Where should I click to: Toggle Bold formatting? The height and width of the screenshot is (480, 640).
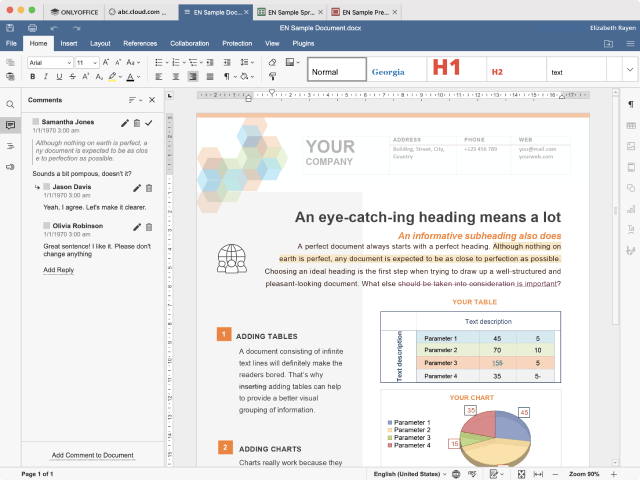pyautogui.click(x=32, y=76)
